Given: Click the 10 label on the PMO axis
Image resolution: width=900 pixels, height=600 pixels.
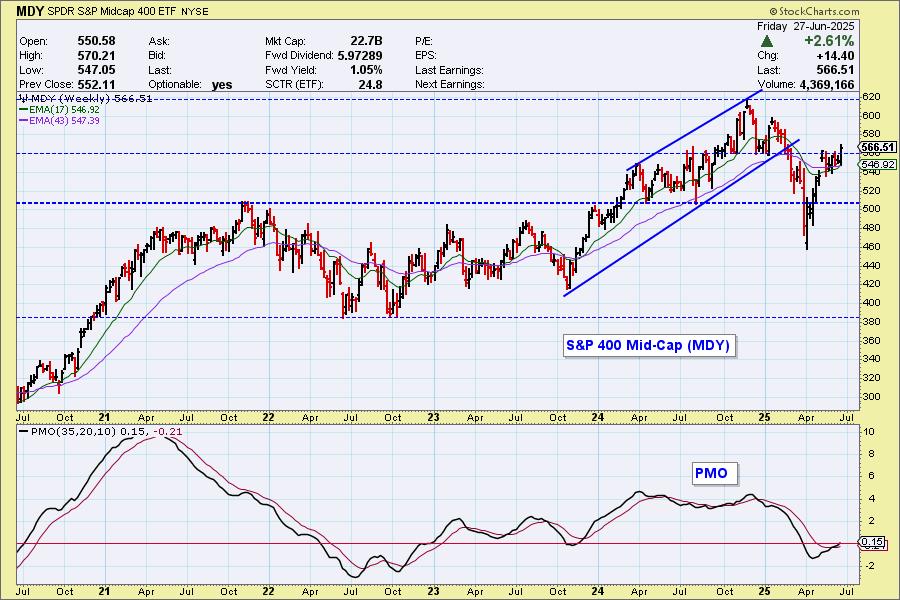Looking at the screenshot, I should [x=869, y=432].
